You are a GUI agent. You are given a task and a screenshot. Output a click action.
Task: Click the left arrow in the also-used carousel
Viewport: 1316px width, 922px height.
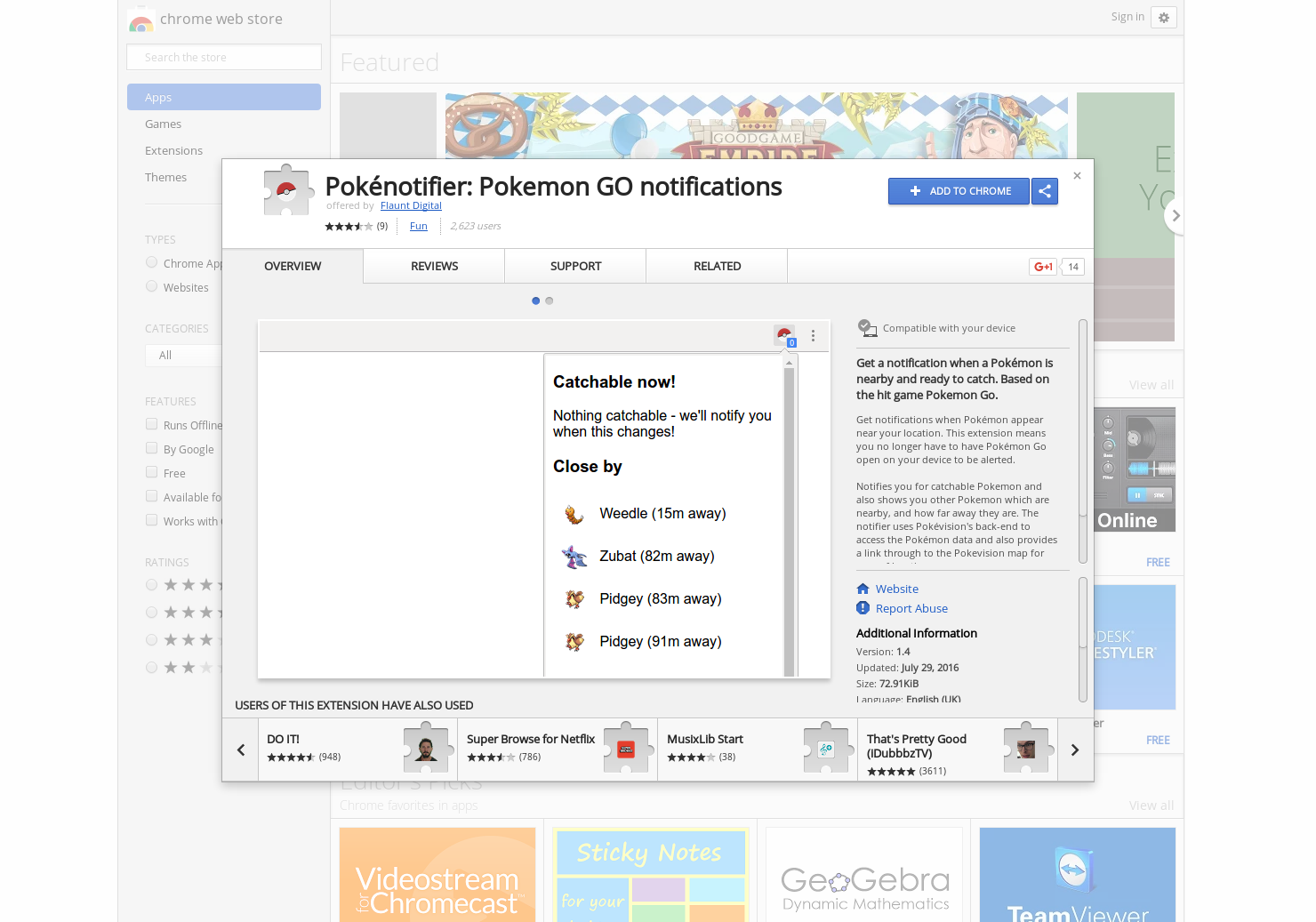[240, 750]
